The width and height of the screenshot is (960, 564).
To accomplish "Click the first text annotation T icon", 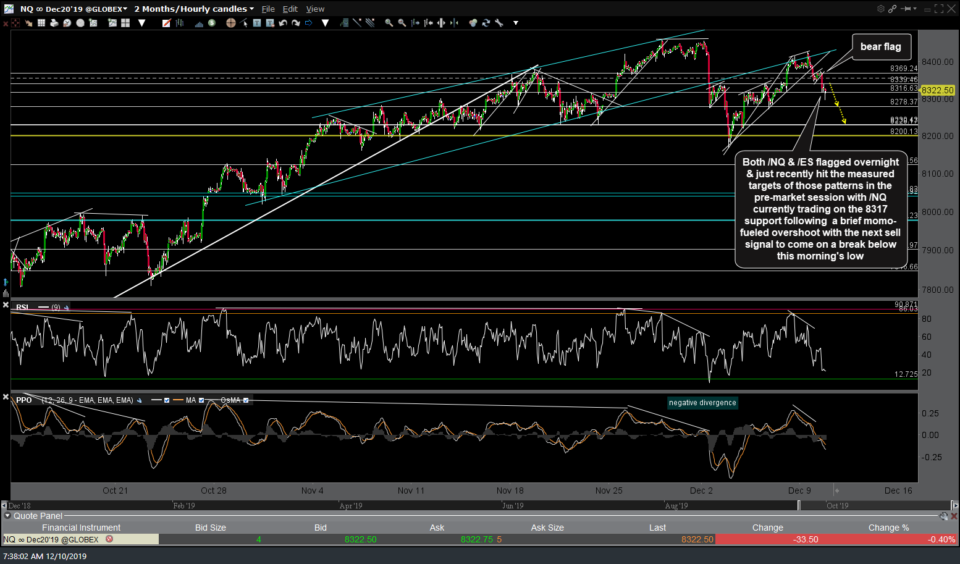I will (257, 23).
